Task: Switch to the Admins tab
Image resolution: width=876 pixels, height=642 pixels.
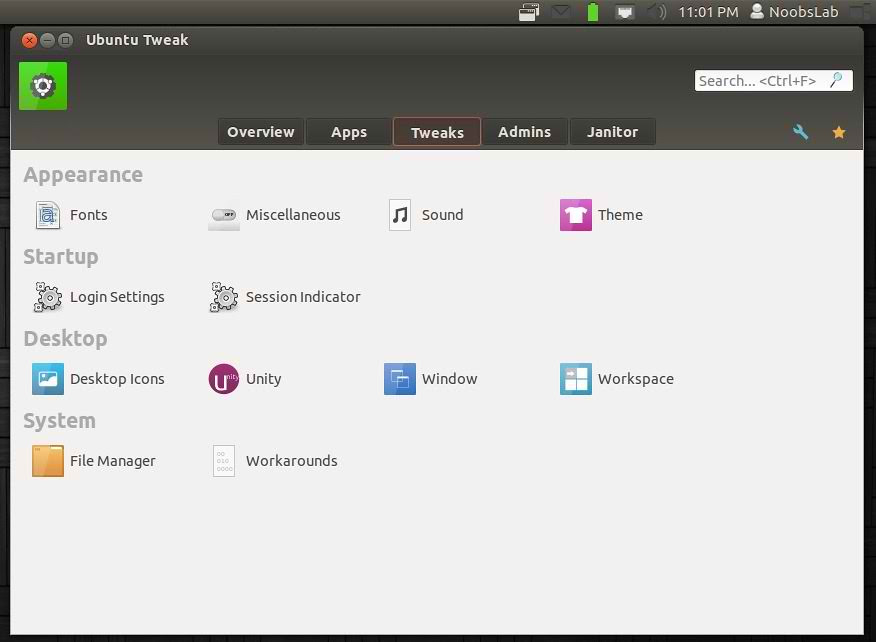Action: (x=525, y=132)
